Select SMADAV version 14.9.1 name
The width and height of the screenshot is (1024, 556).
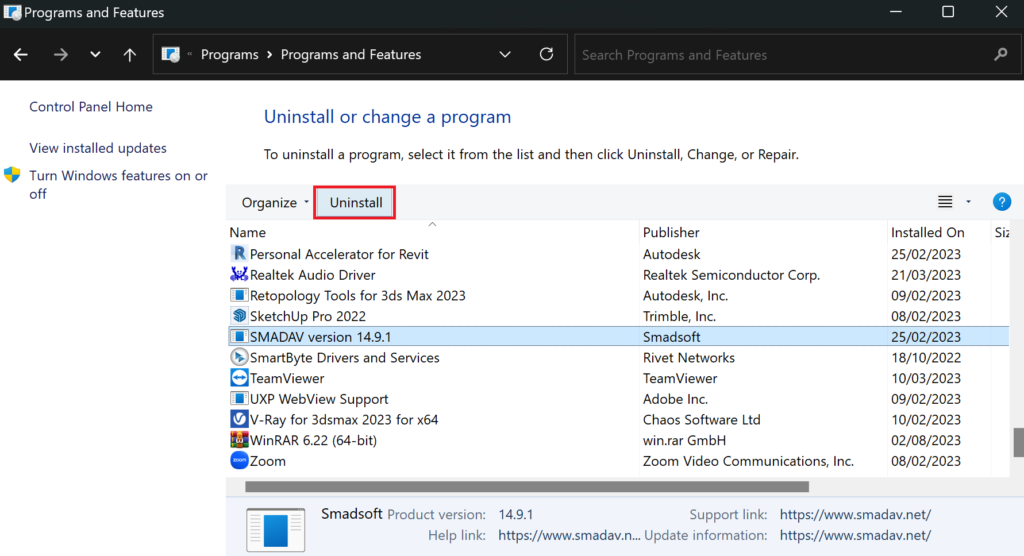(320, 337)
